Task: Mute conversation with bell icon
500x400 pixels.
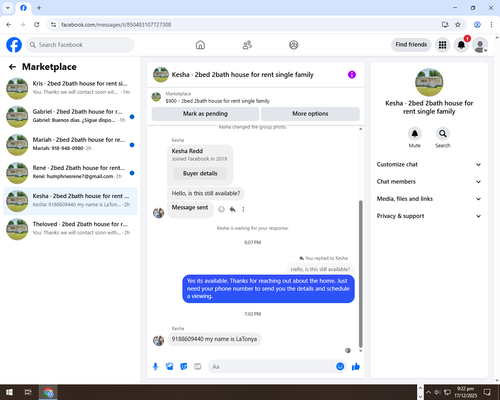Action: point(415,134)
